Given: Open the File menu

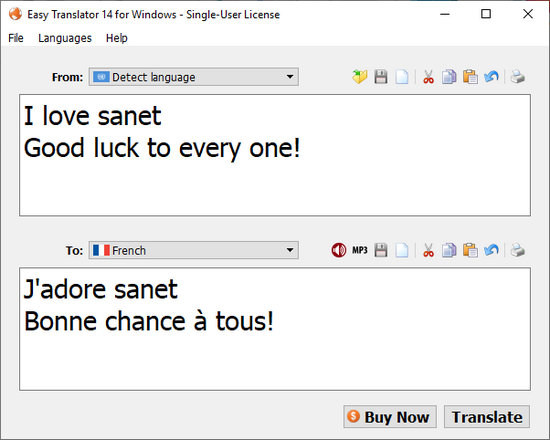Looking at the screenshot, I should (16, 38).
